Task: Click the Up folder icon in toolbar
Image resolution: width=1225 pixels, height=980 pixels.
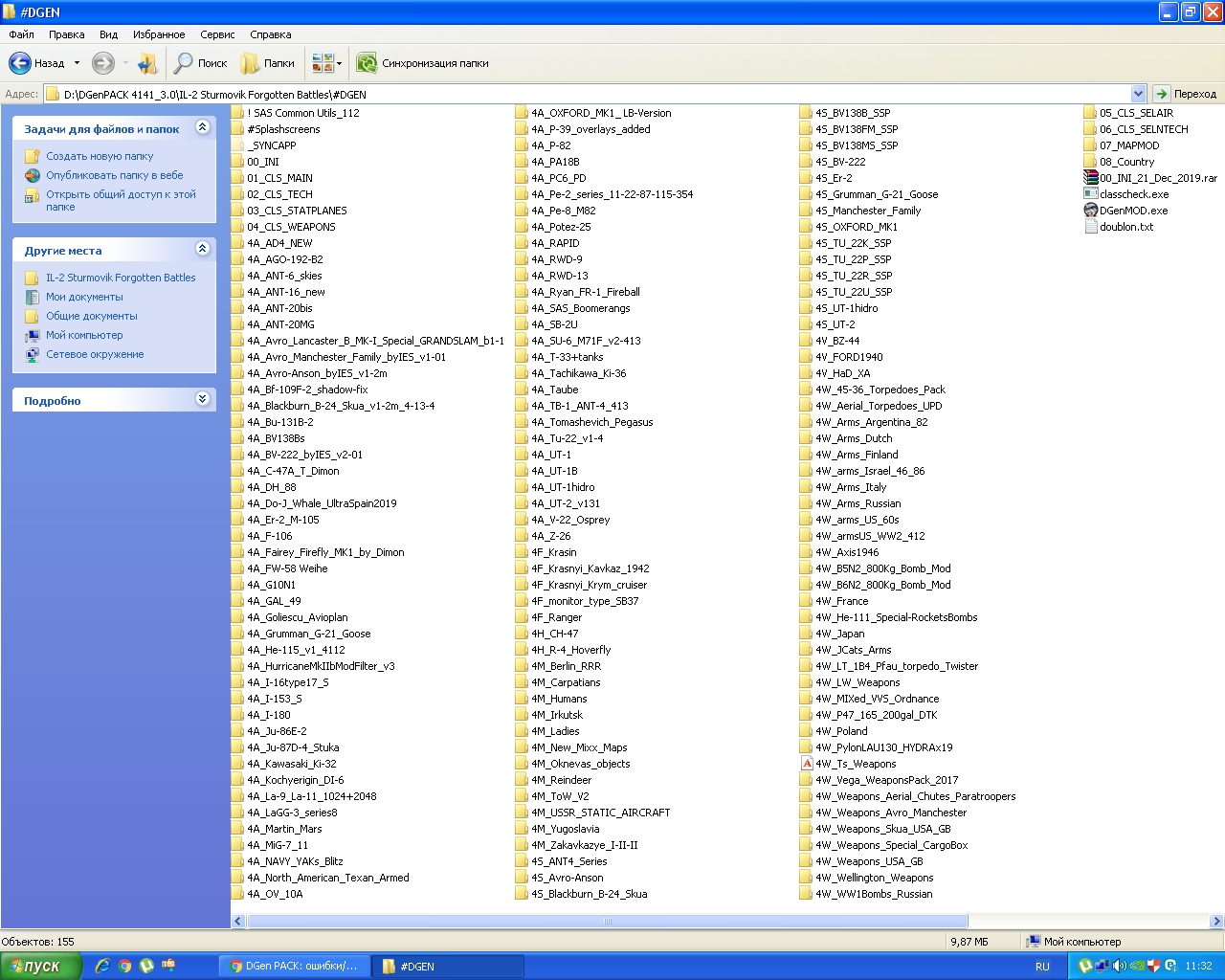Action: [147, 63]
